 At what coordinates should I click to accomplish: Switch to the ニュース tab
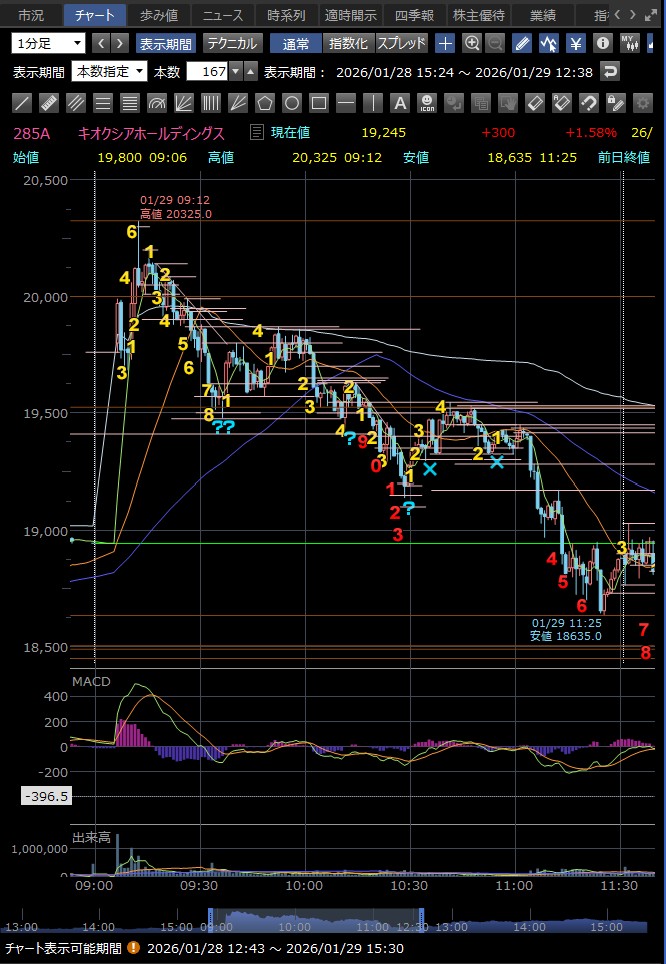222,15
